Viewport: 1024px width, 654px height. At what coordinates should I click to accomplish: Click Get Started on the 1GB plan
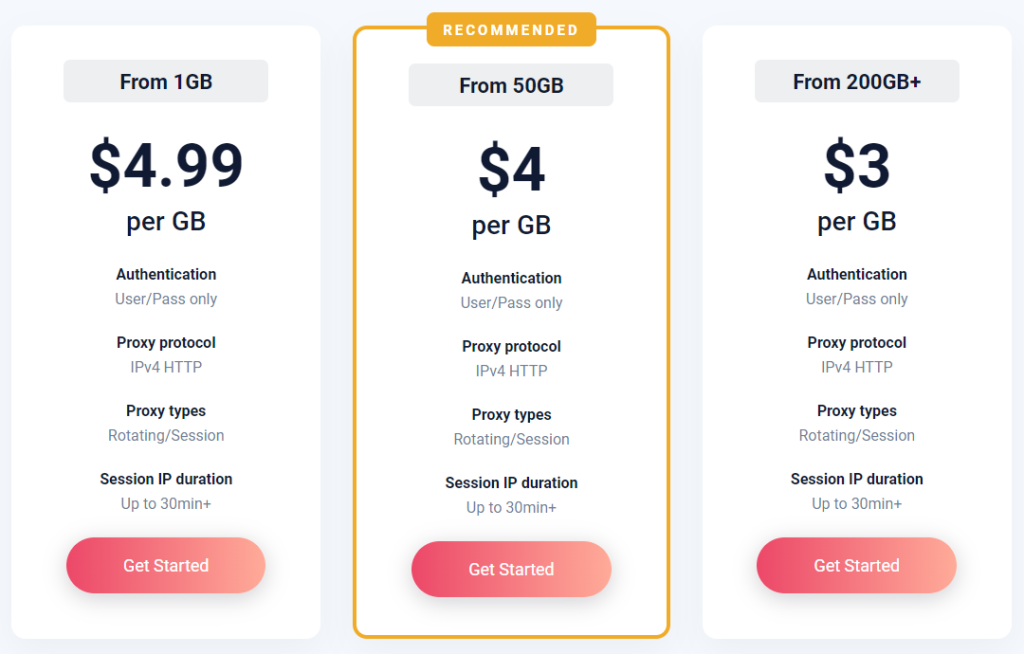tap(166, 565)
